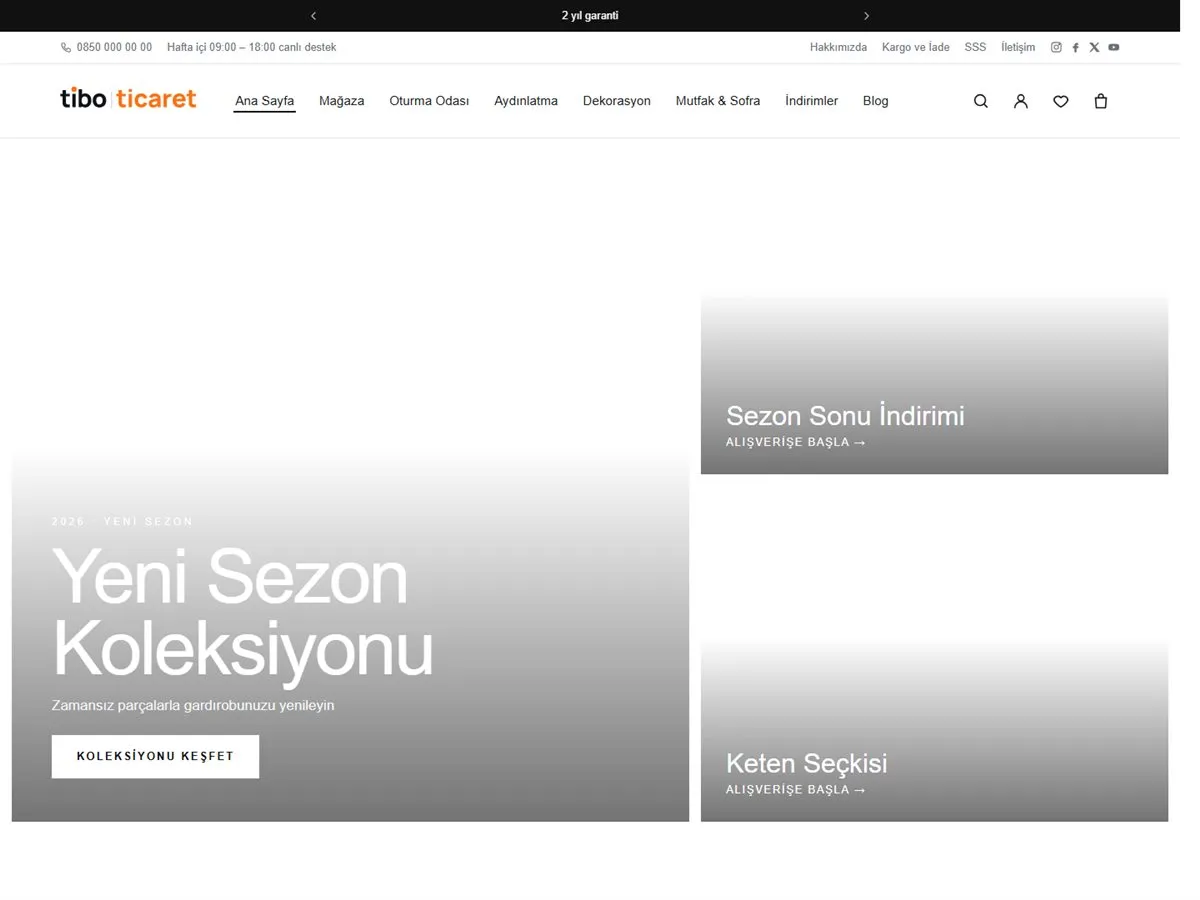
Task: Show the next announcement bar message
Action: point(866,16)
